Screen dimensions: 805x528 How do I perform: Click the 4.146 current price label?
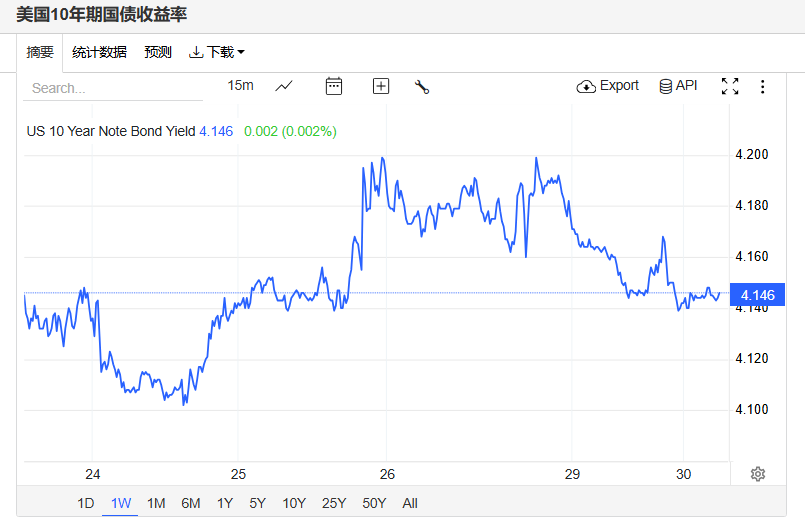coord(757,295)
